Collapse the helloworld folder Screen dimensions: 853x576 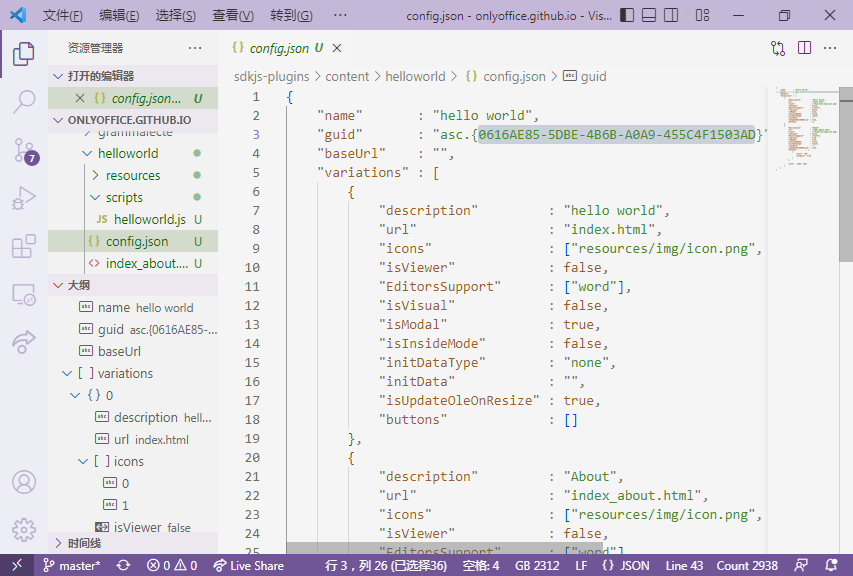point(87,154)
